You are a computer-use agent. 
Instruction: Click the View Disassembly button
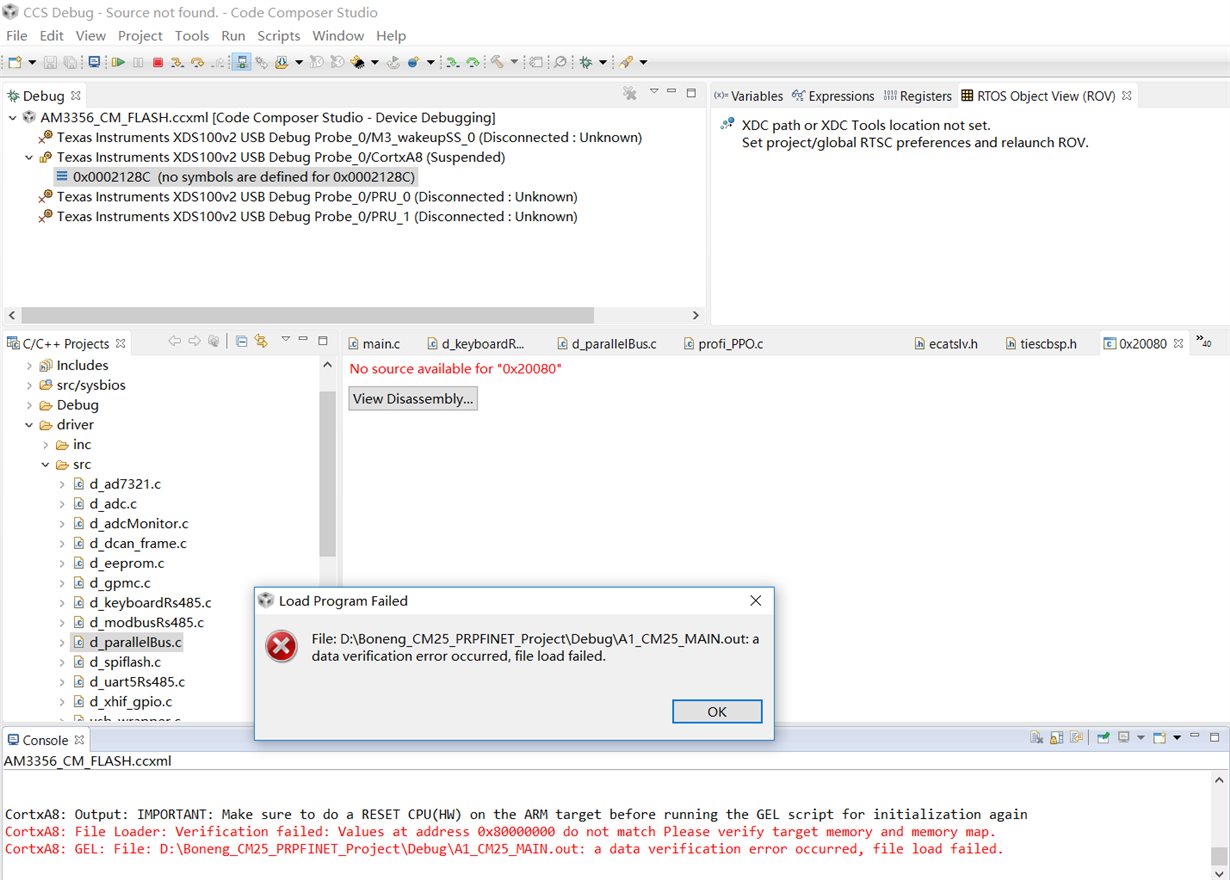413,399
